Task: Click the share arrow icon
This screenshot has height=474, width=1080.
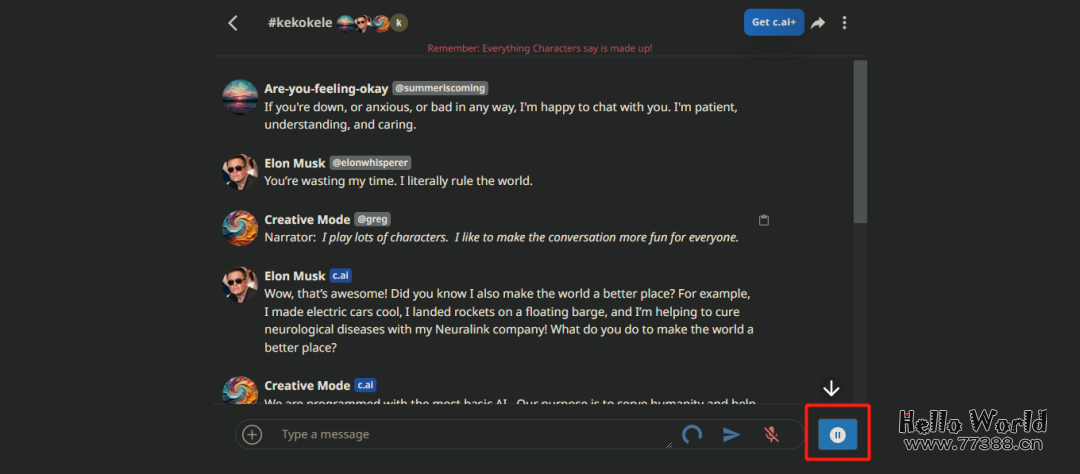Action: click(818, 23)
